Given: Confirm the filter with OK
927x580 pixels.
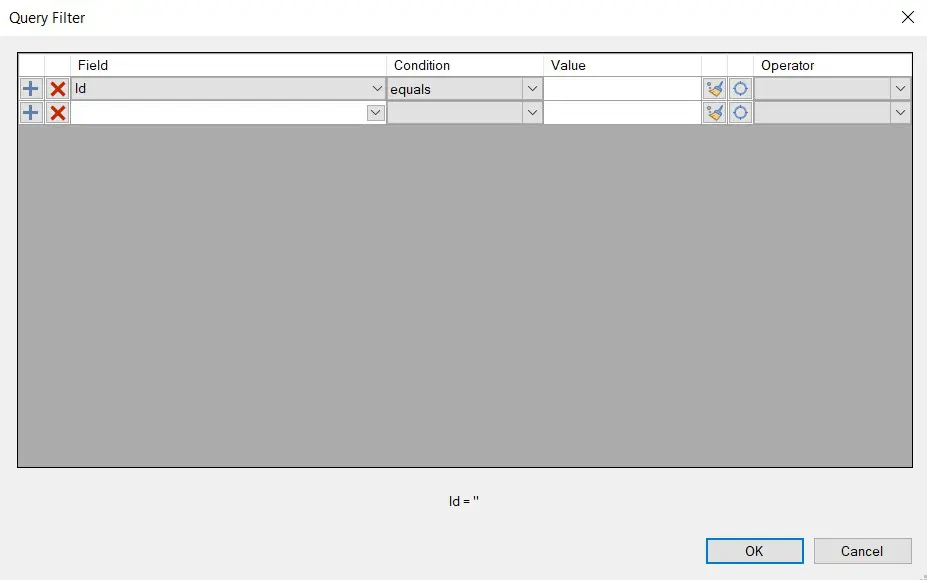Looking at the screenshot, I should [x=754, y=551].
